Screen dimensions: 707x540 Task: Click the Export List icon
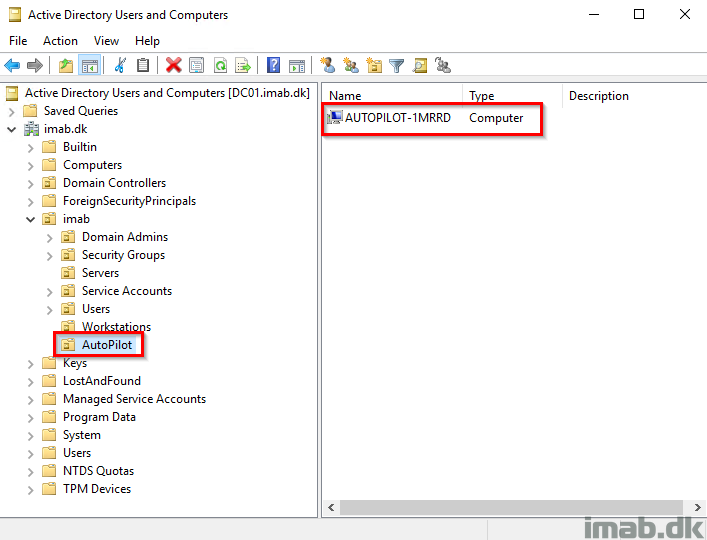(243, 66)
